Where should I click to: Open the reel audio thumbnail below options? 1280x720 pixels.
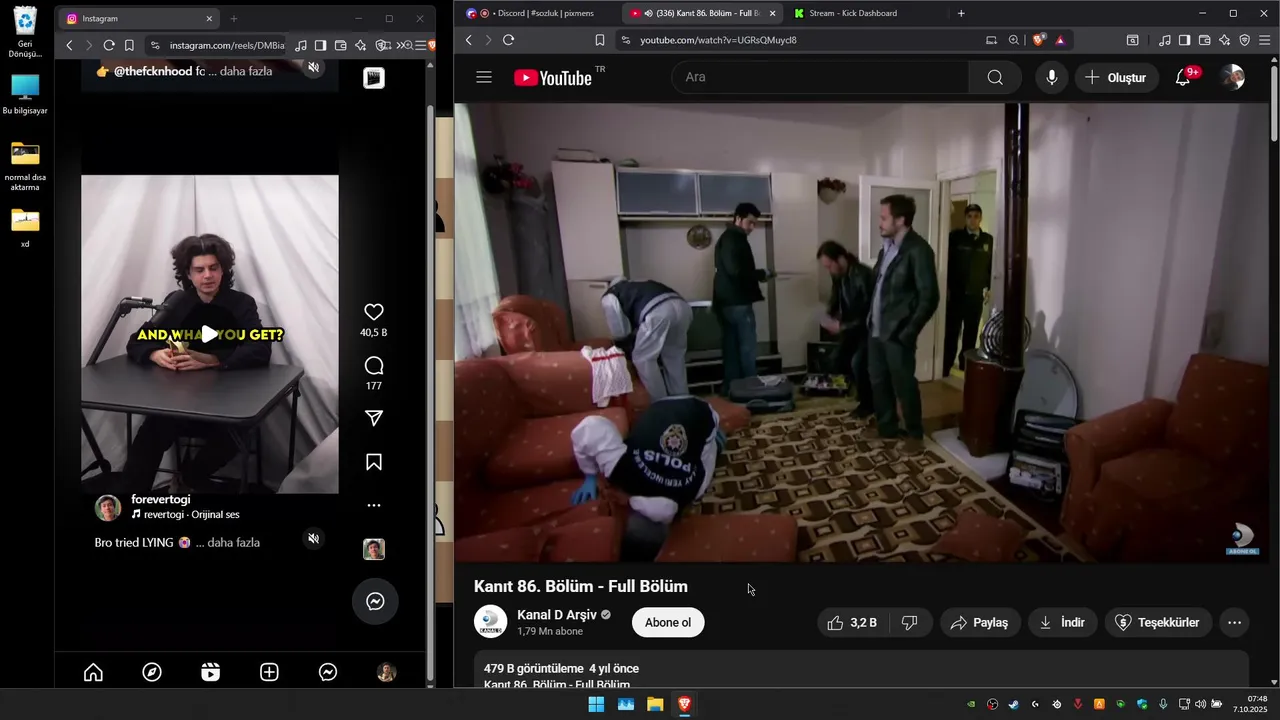point(374,549)
